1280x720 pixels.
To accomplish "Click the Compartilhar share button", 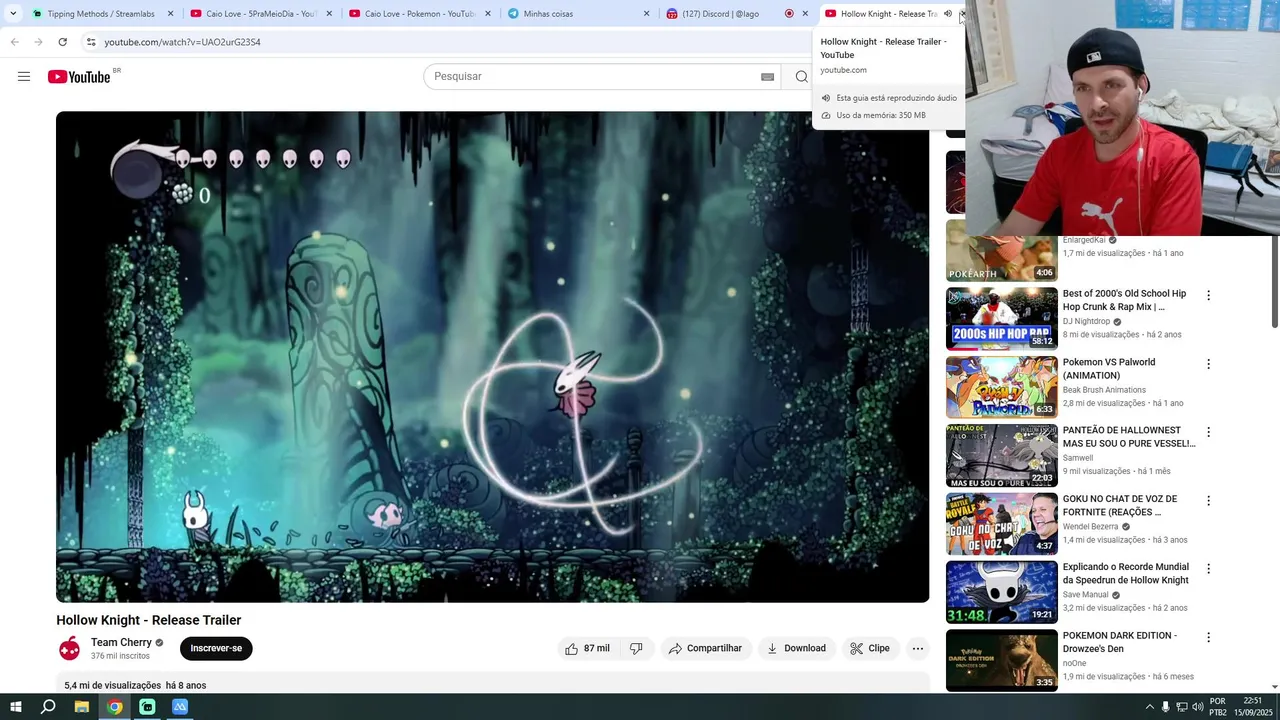I will point(705,648).
